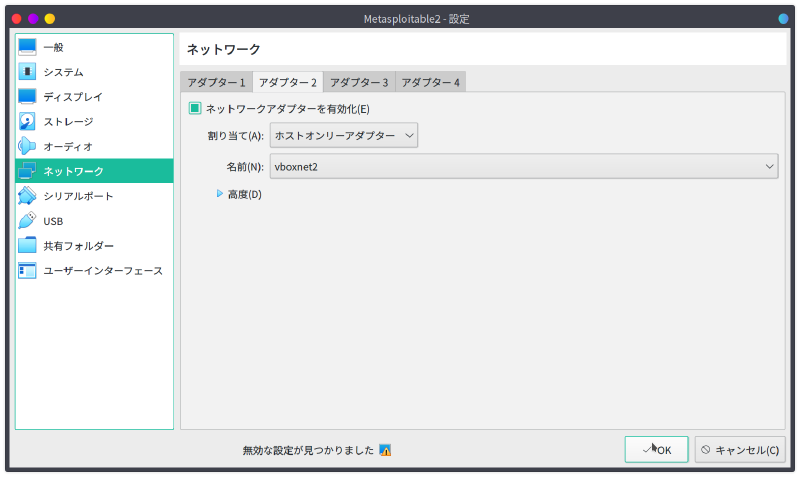
Task: Select the ユーザーインターフェース window icon
Action: (x=27, y=271)
